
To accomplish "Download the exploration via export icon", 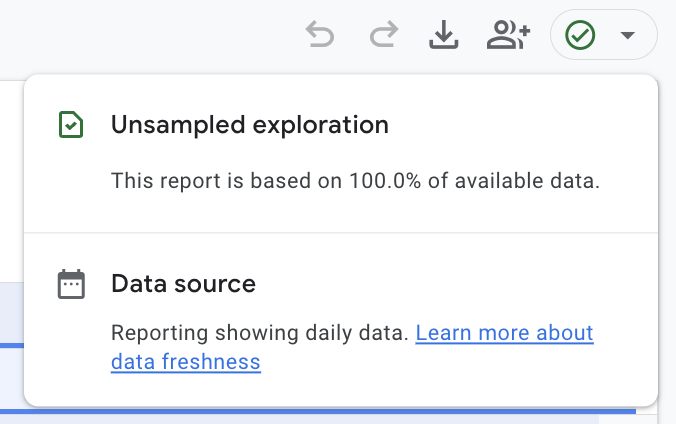I will pyautogui.click(x=443, y=36).
